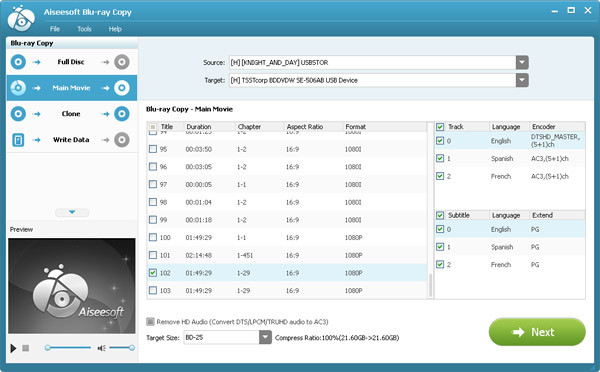This screenshot has width=600, height=372.
Task: Choose the Clone mode source disc icon
Action: click(18, 114)
